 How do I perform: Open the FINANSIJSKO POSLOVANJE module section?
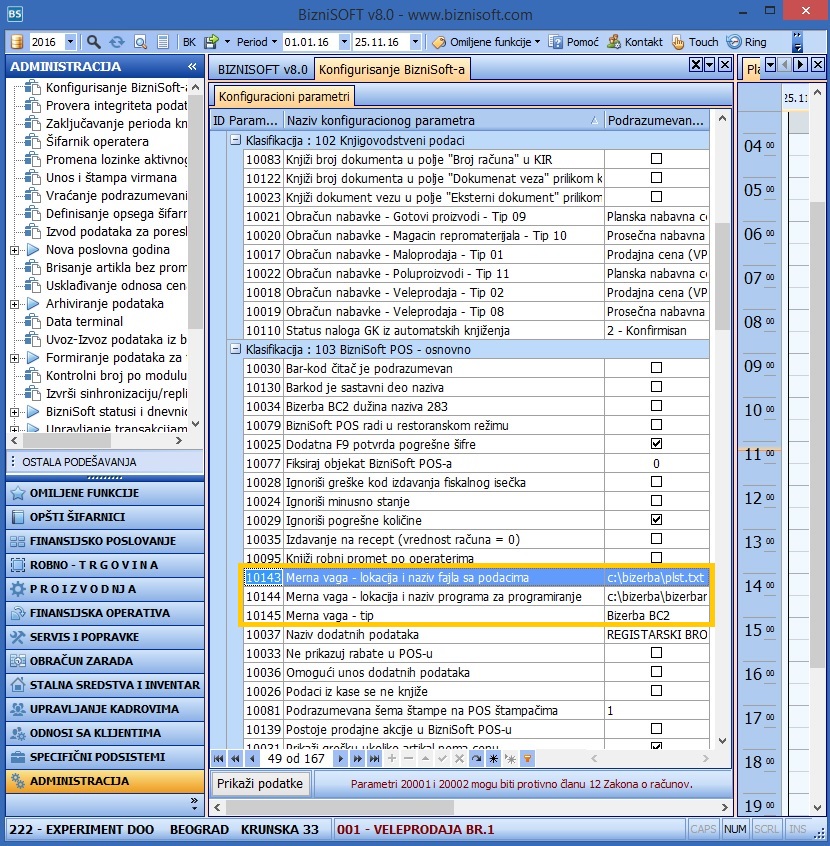coord(102,541)
